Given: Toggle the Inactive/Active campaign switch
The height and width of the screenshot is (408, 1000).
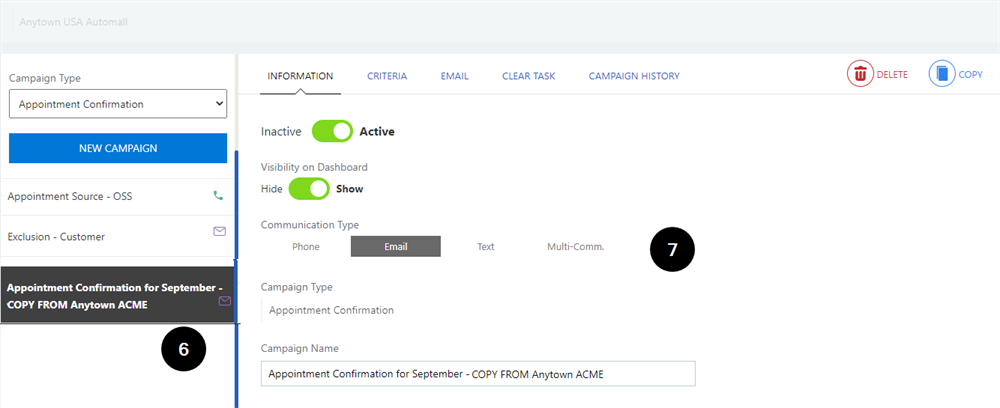Looking at the screenshot, I should pos(332,132).
